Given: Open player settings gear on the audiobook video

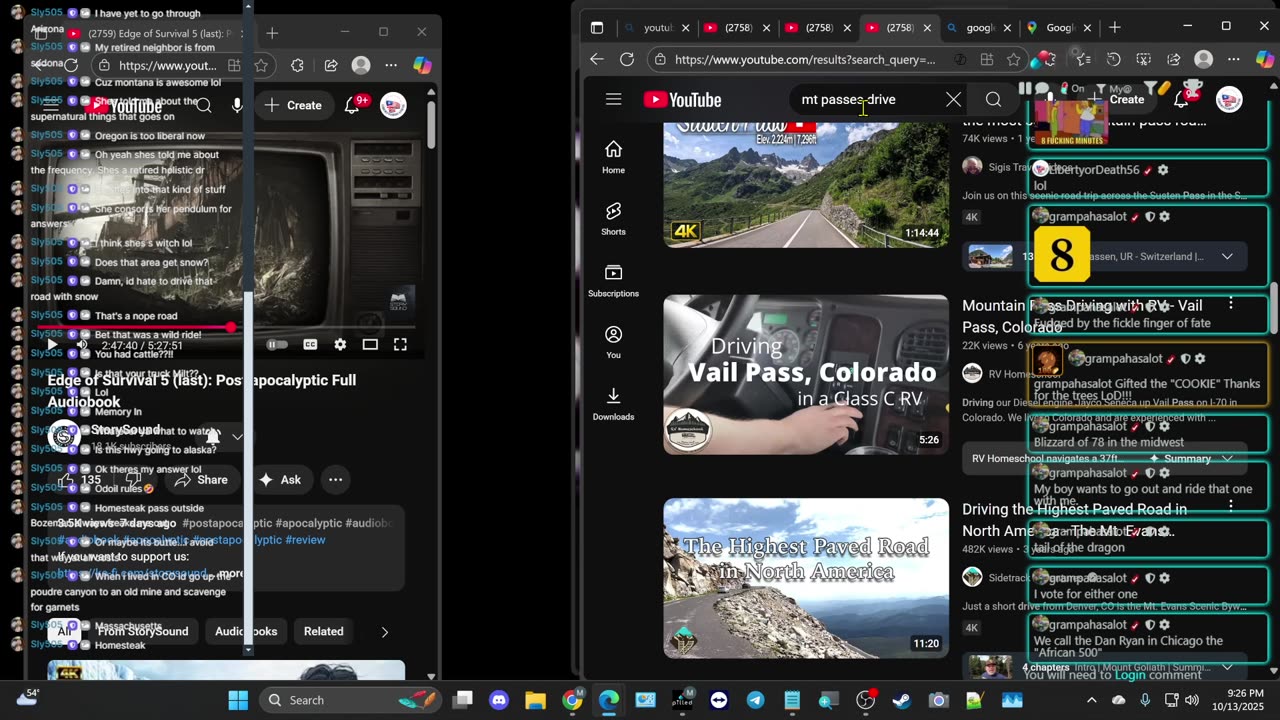Looking at the screenshot, I should pyautogui.click(x=340, y=345).
